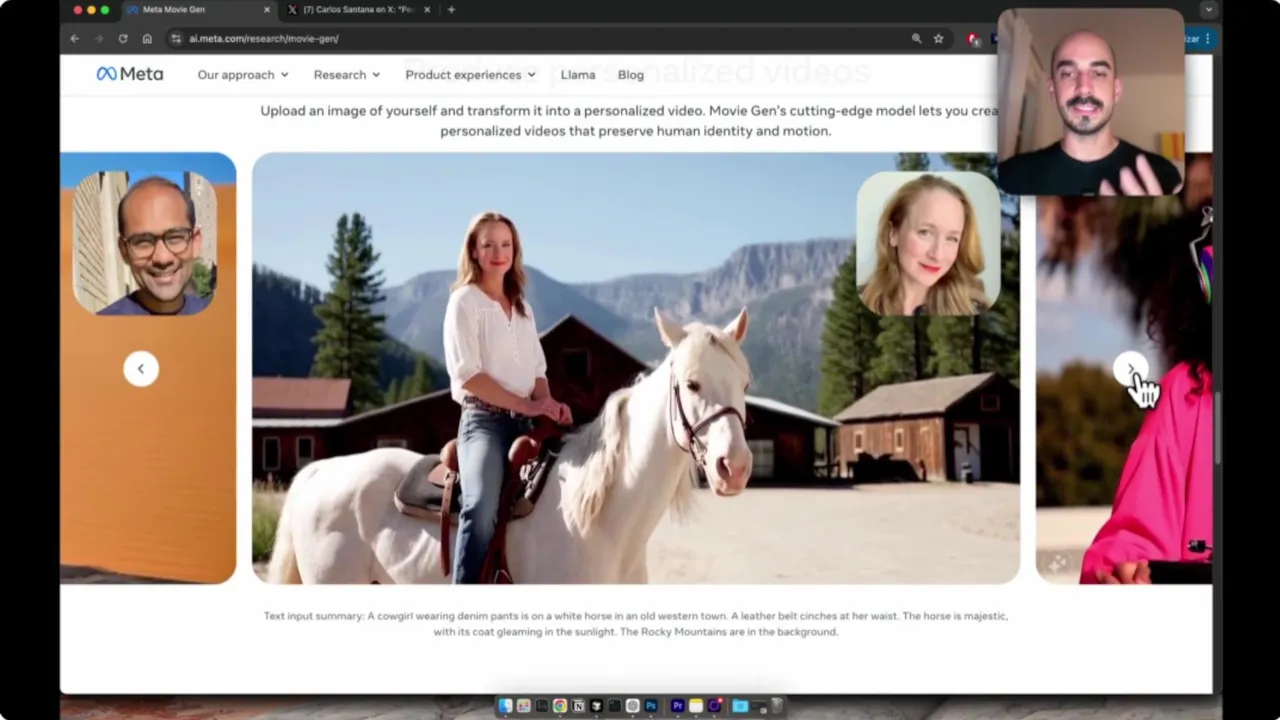
Task: Open the Trash in the Dock
Action: pos(777,706)
